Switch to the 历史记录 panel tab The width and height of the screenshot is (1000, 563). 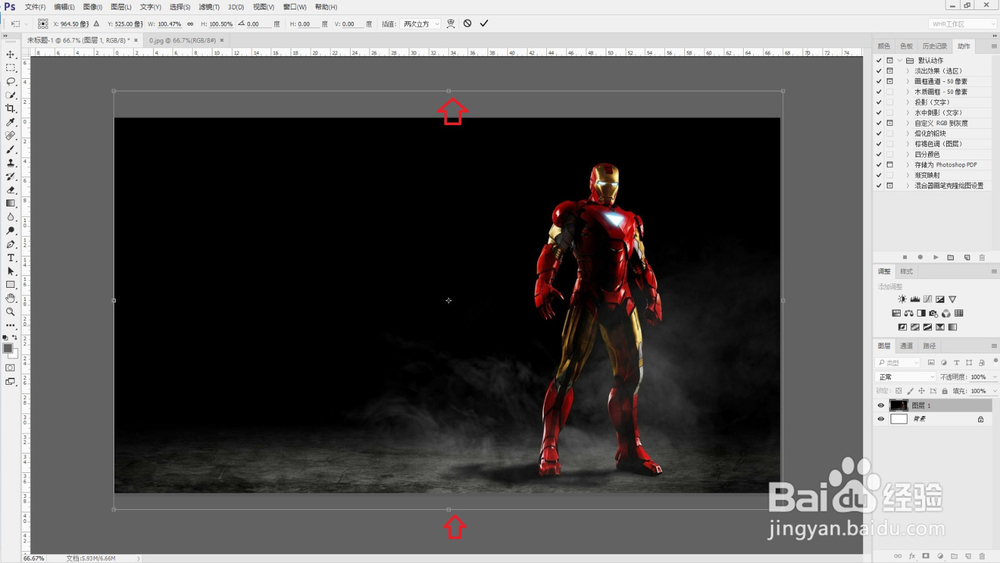point(934,46)
